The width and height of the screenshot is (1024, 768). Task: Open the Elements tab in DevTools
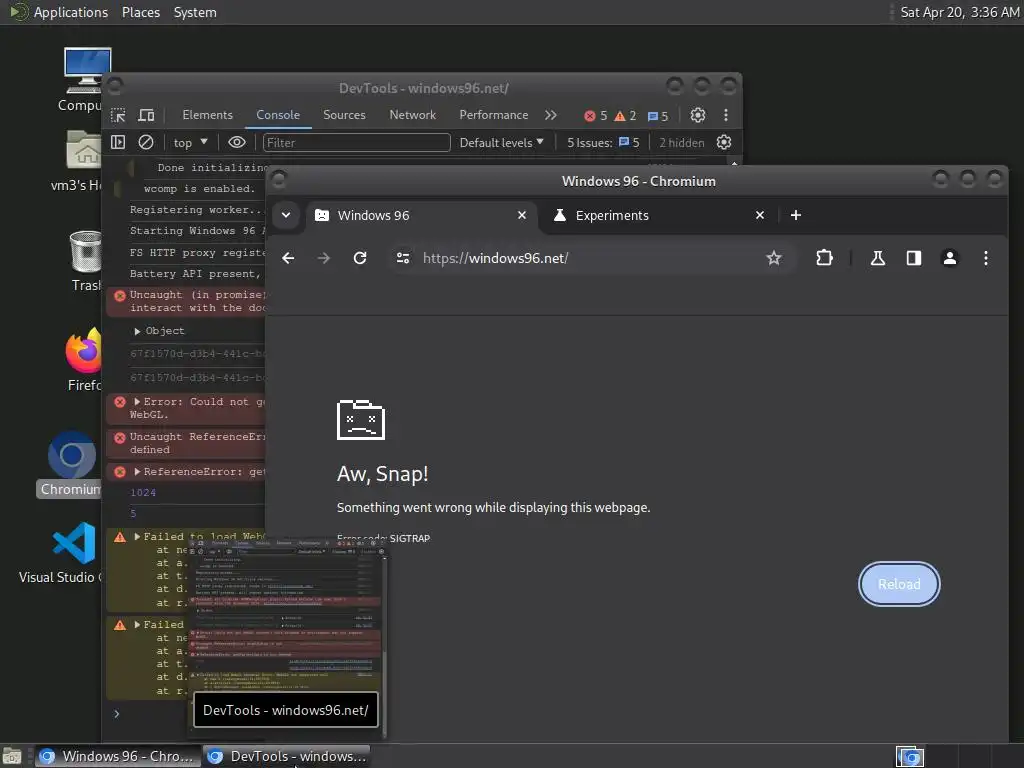207,115
